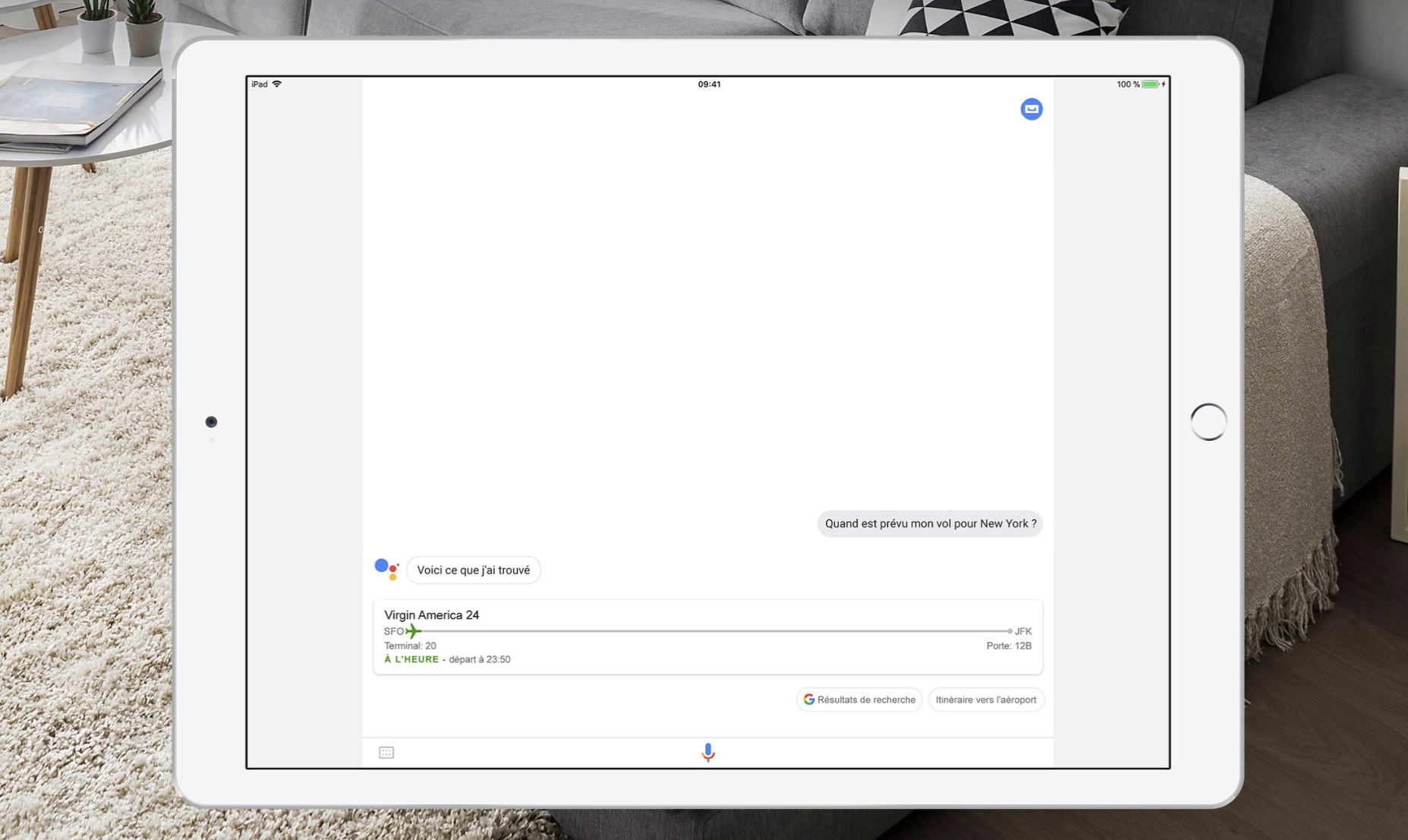Image resolution: width=1408 pixels, height=840 pixels.
Task: Tap the Google Assistant logo
Action: pos(387,569)
